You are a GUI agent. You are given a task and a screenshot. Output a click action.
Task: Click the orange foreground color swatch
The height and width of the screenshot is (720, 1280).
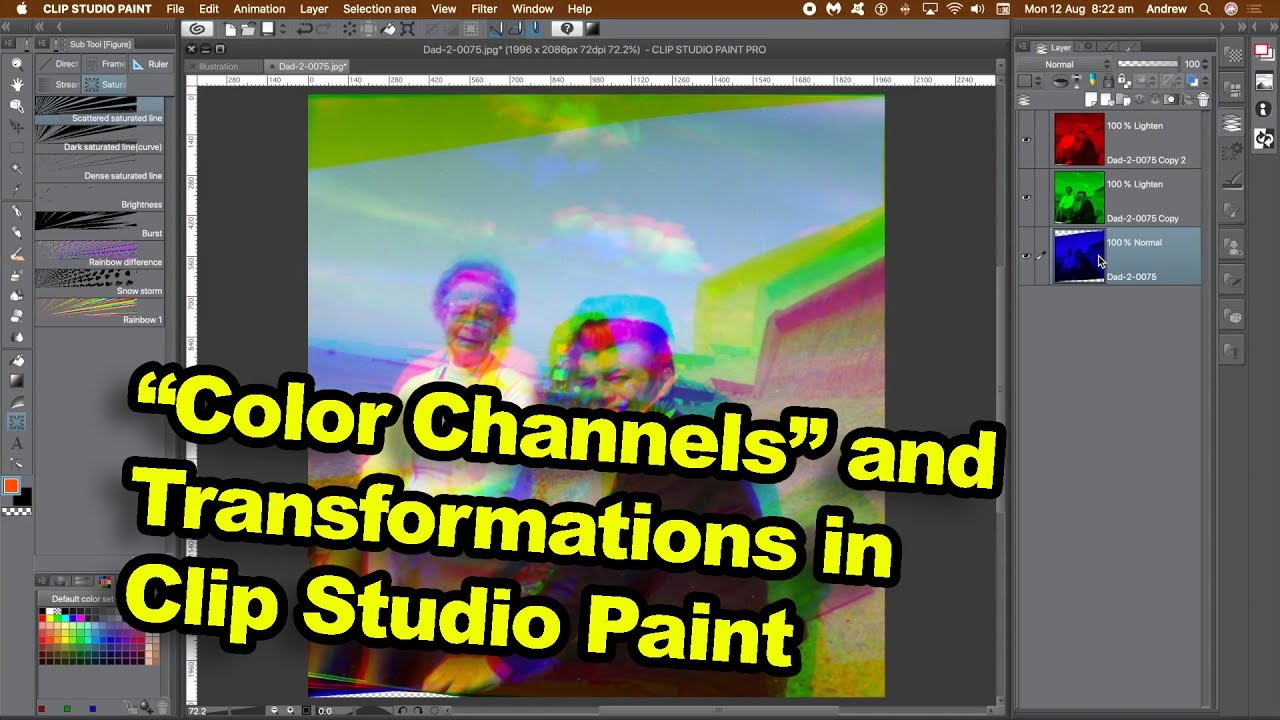coord(11,486)
